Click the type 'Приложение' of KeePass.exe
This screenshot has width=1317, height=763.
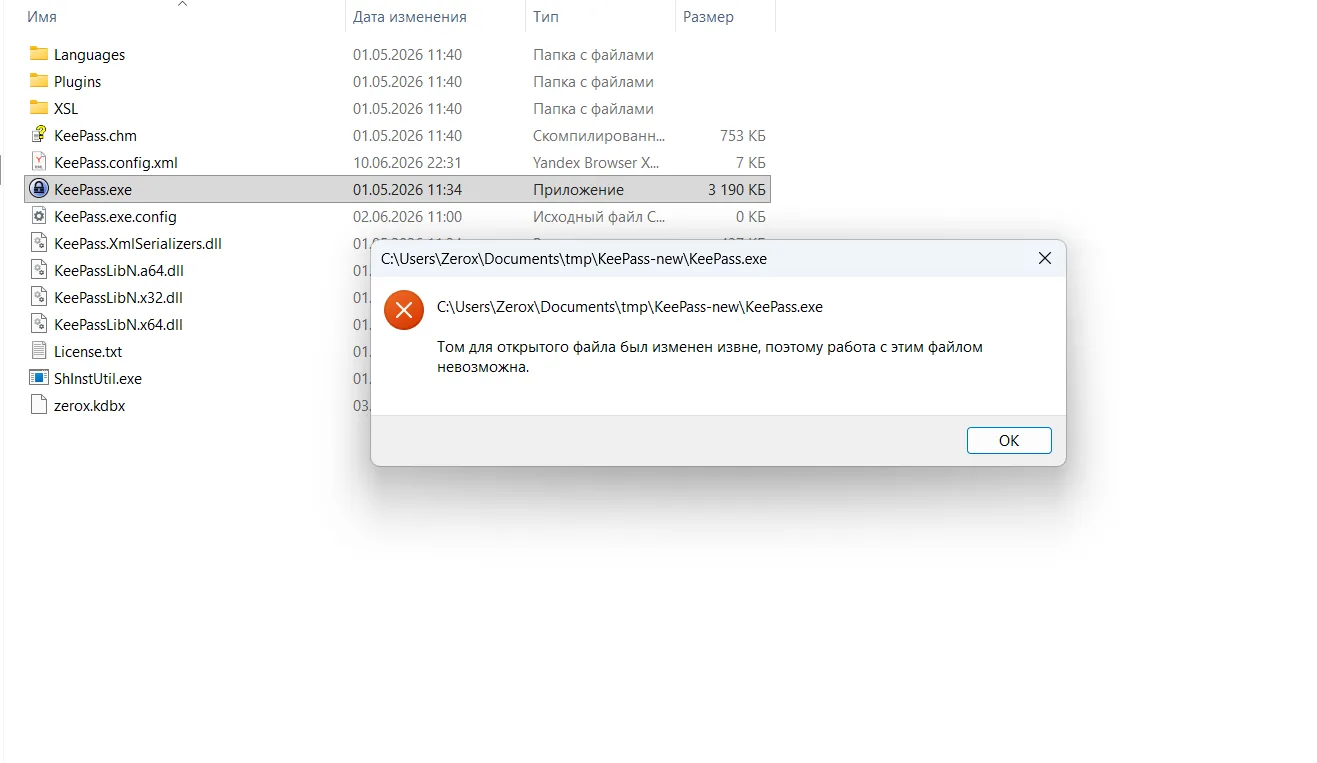click(x=578, y=190)
